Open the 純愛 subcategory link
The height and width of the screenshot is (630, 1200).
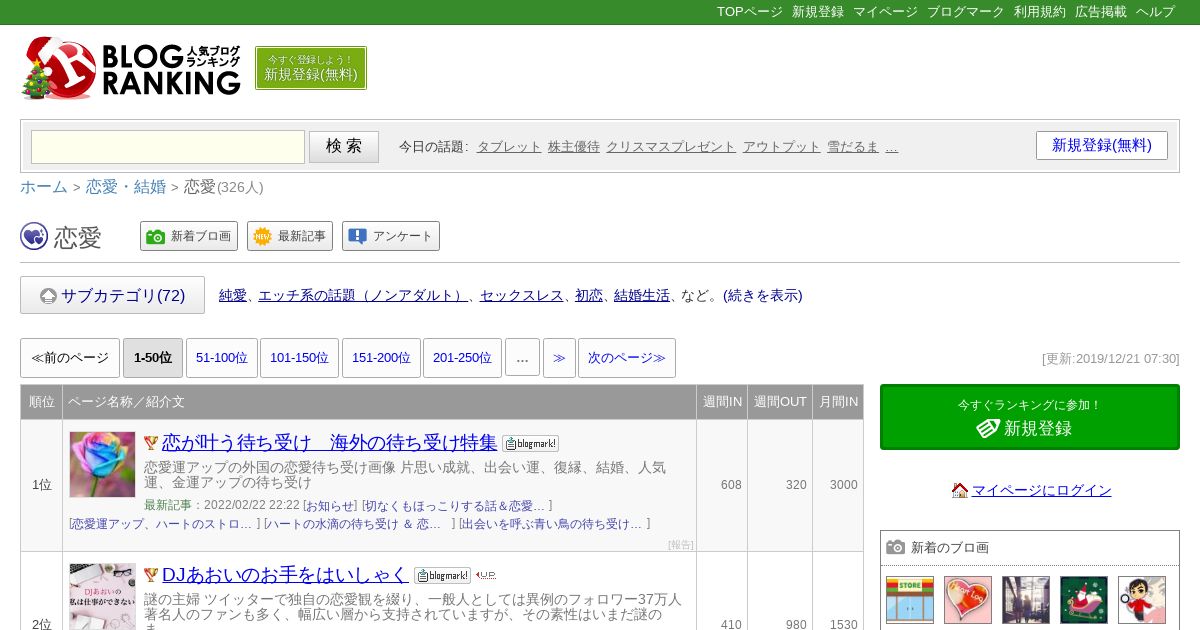click(x=232, y=295)
